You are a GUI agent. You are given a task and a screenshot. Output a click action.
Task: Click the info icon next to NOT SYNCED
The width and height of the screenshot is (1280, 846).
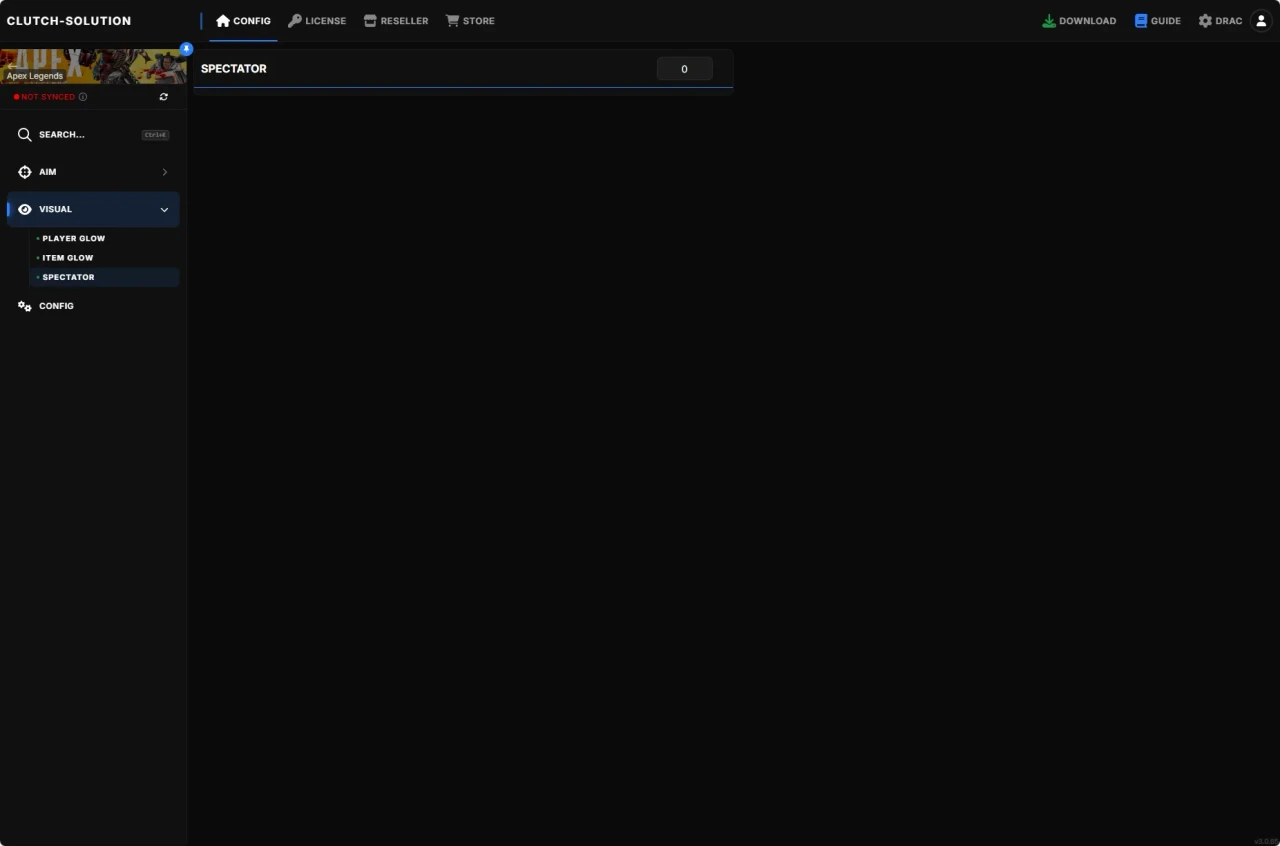coord(82,97)
